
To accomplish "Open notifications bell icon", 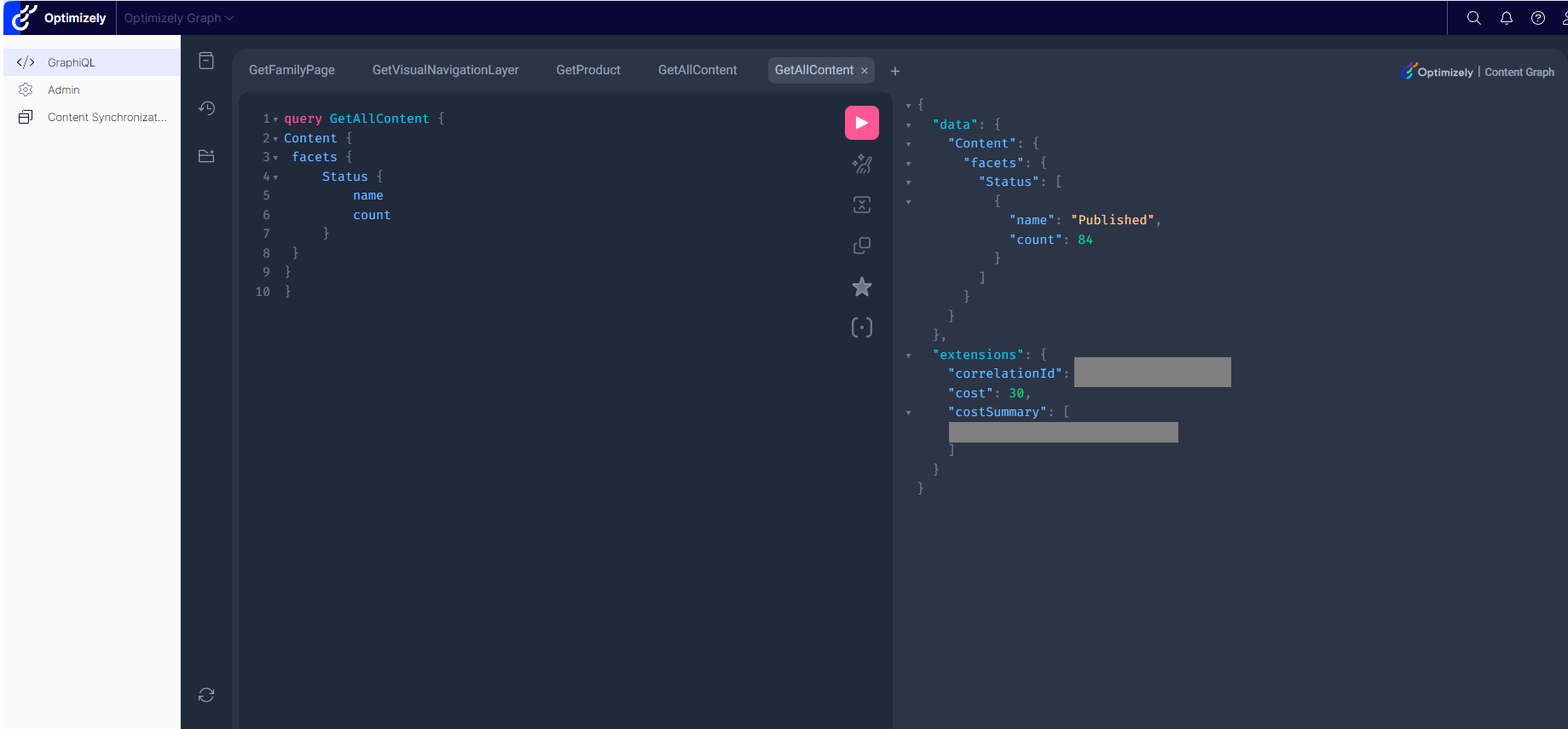I will point(1507,18).
